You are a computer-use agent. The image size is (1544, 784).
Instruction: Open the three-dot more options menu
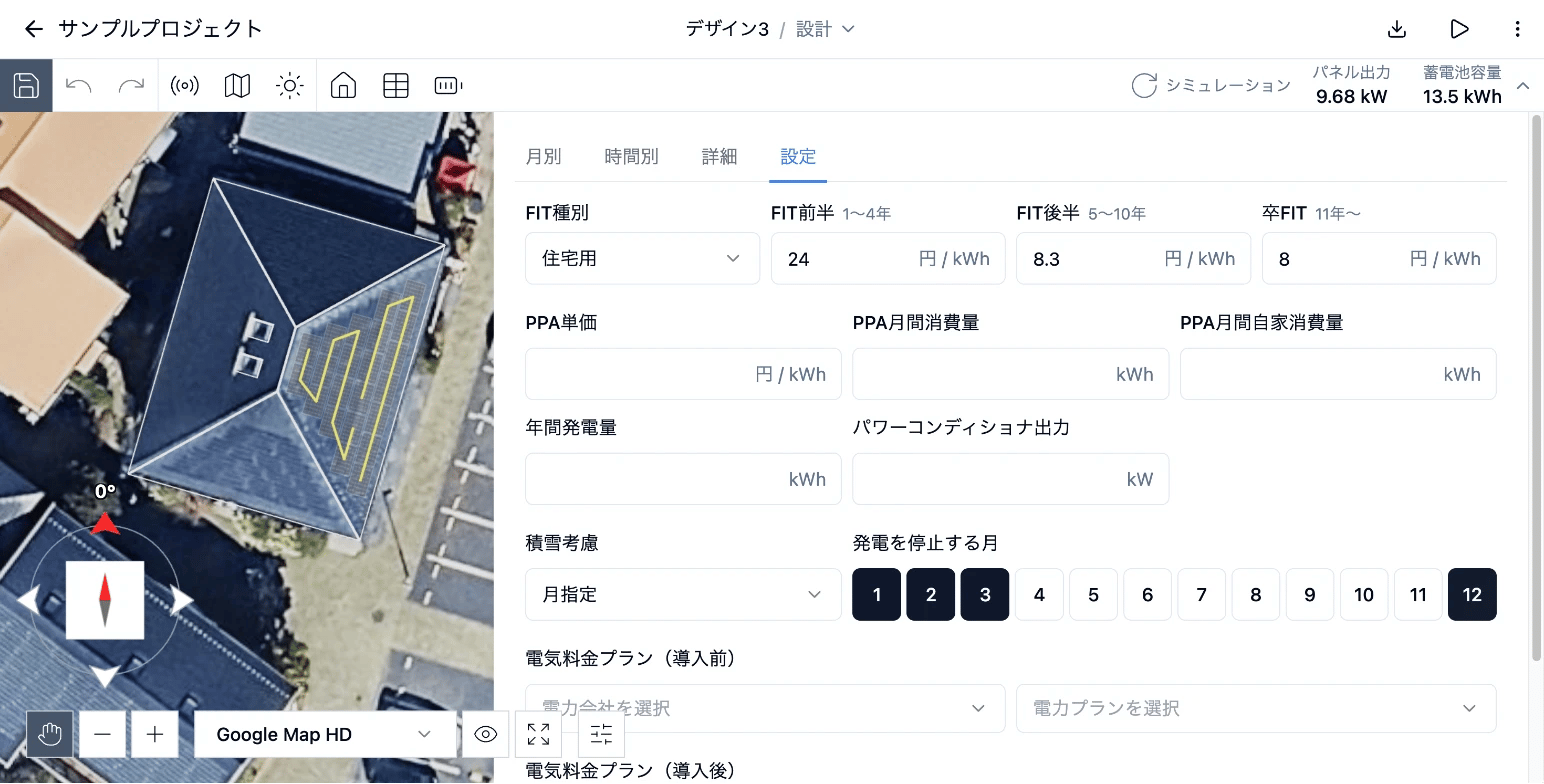pyautogui.click(x=1518, y=29)
